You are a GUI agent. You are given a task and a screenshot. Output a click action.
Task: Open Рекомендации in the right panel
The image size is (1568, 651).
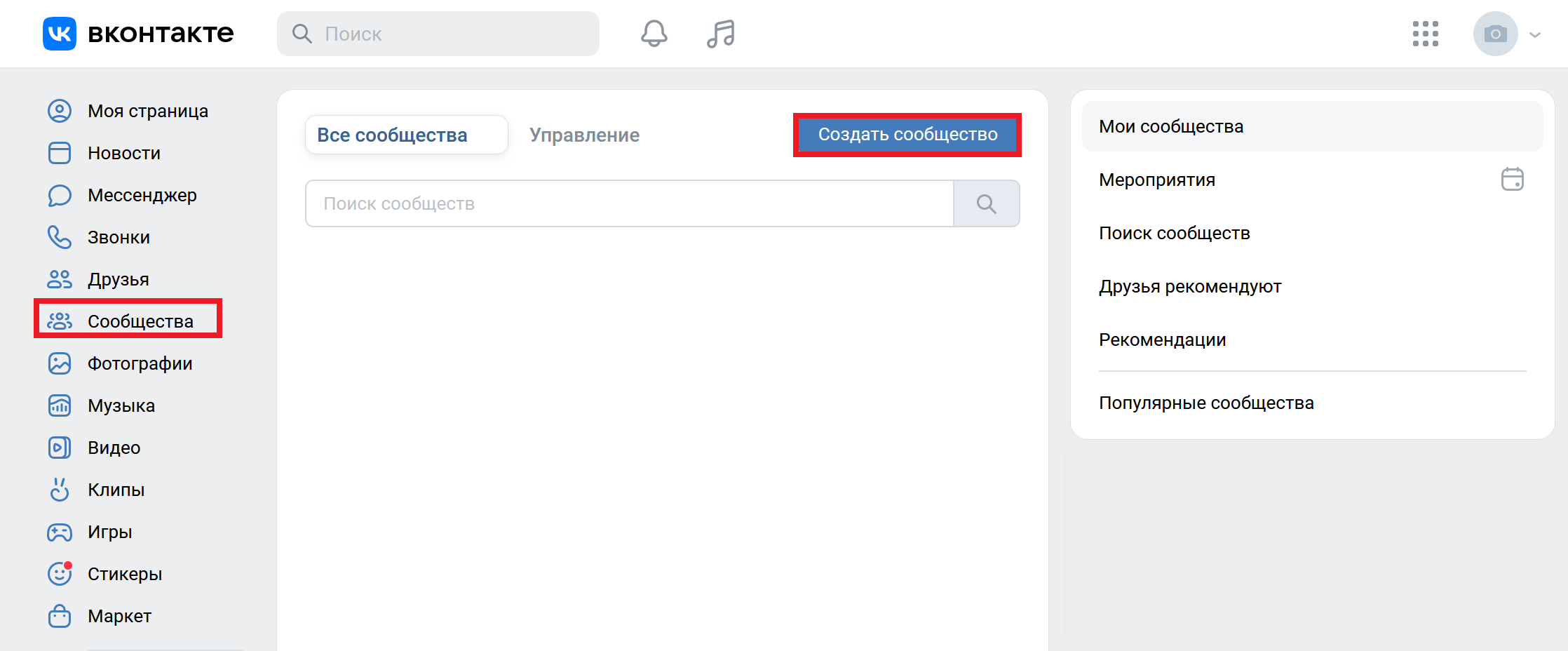(x=1162, y=340)
